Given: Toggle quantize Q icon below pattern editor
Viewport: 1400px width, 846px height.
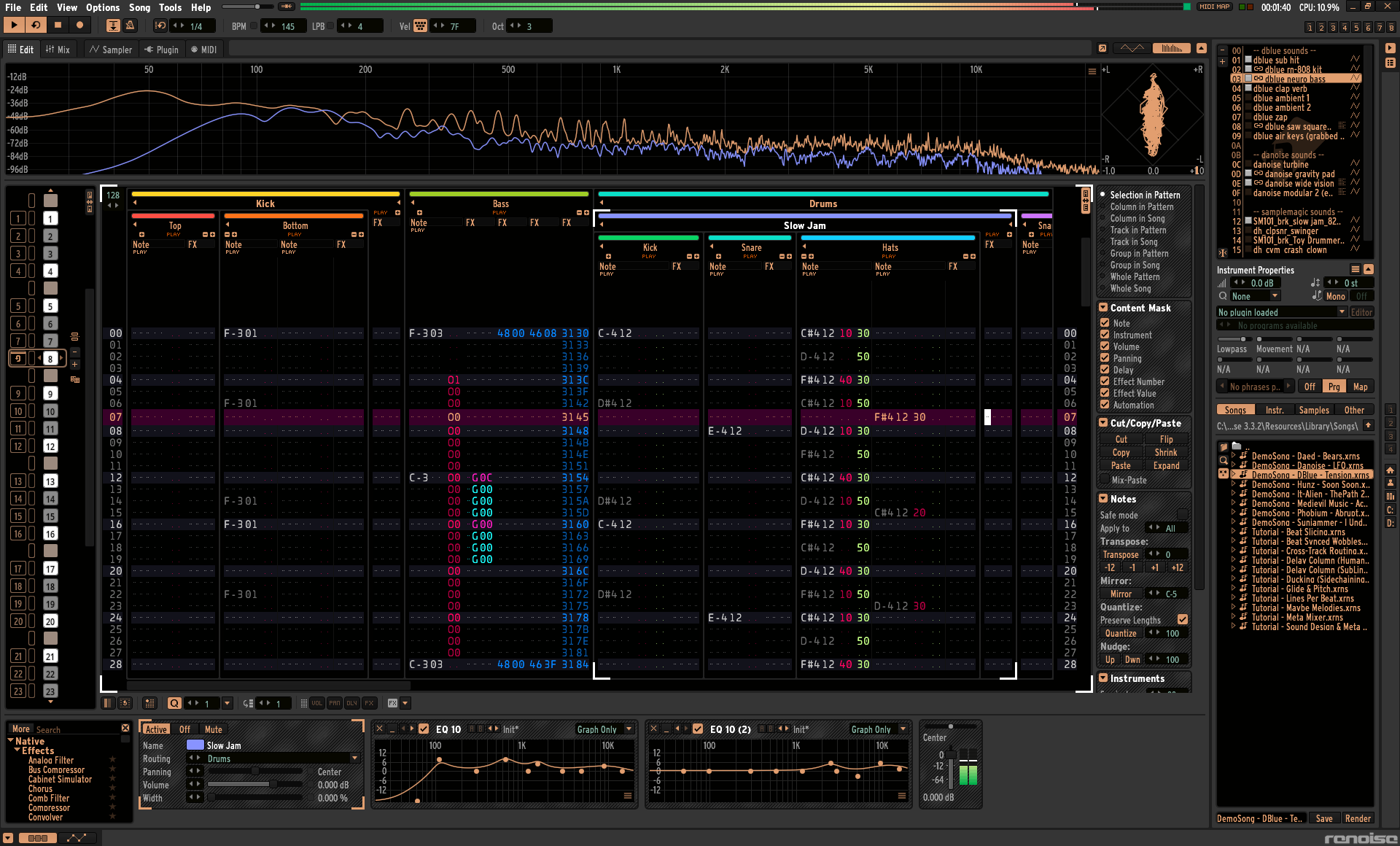Looking at the screenshot, I should pyautogui.click(x=174, y=703).
